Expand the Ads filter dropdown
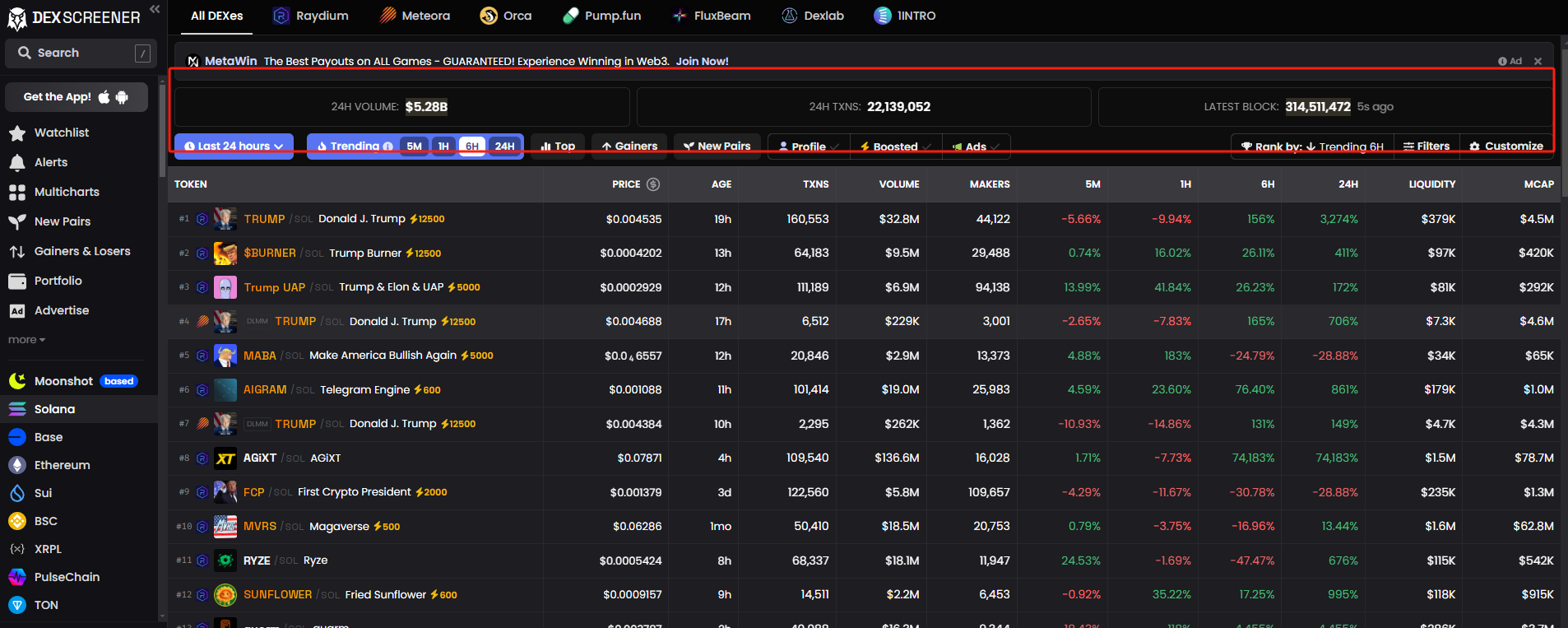The height and width of the screenshot is (628, 1568). click(x=976, y=147)
